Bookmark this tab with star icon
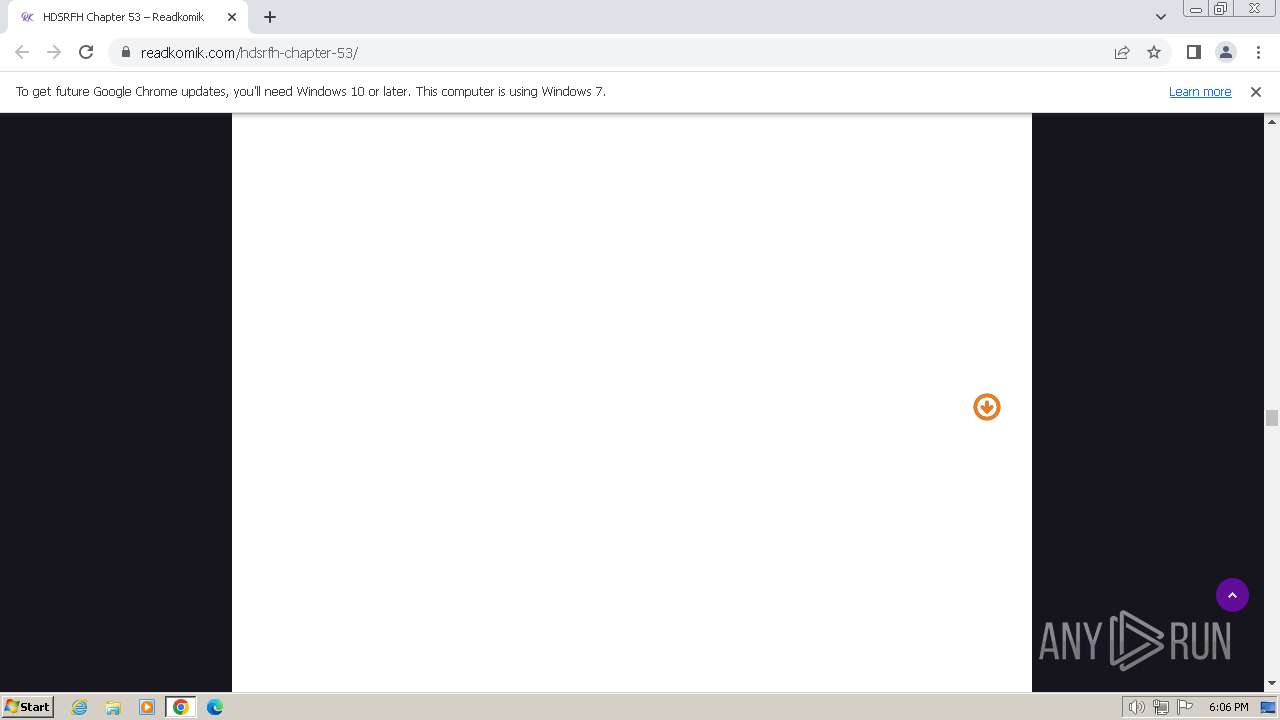Viewport: 1280px width, 720px height. click(1154, 52)
